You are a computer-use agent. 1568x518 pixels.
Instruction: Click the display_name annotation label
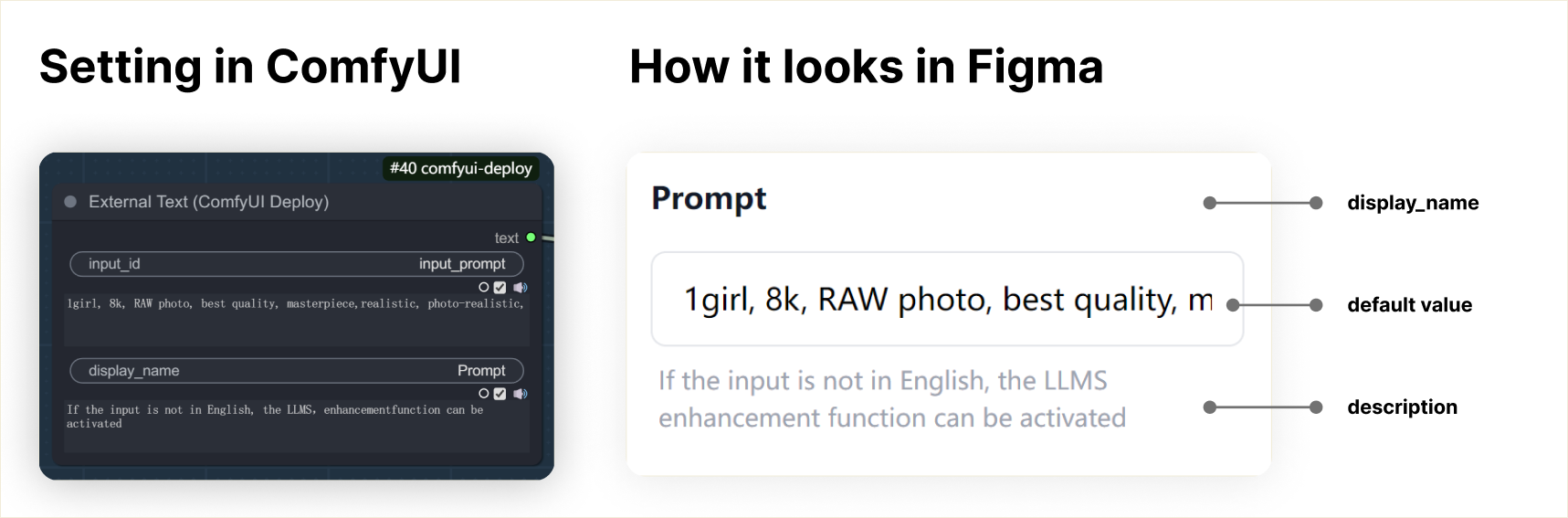click(x=1413, y=203)
